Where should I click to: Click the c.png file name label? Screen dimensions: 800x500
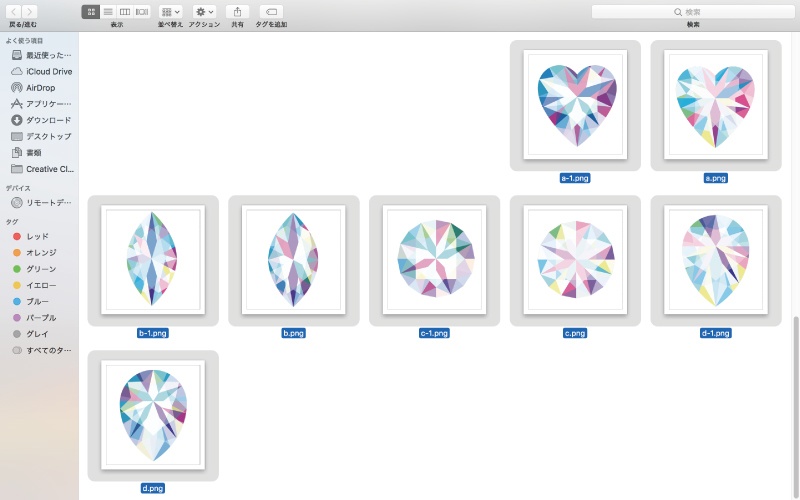point(575,333)
